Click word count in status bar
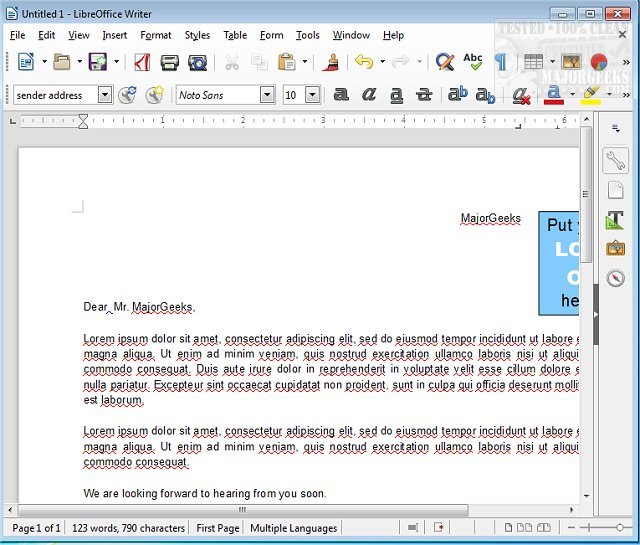The height and width of the screenshot is (545, 640). (129, 528)
